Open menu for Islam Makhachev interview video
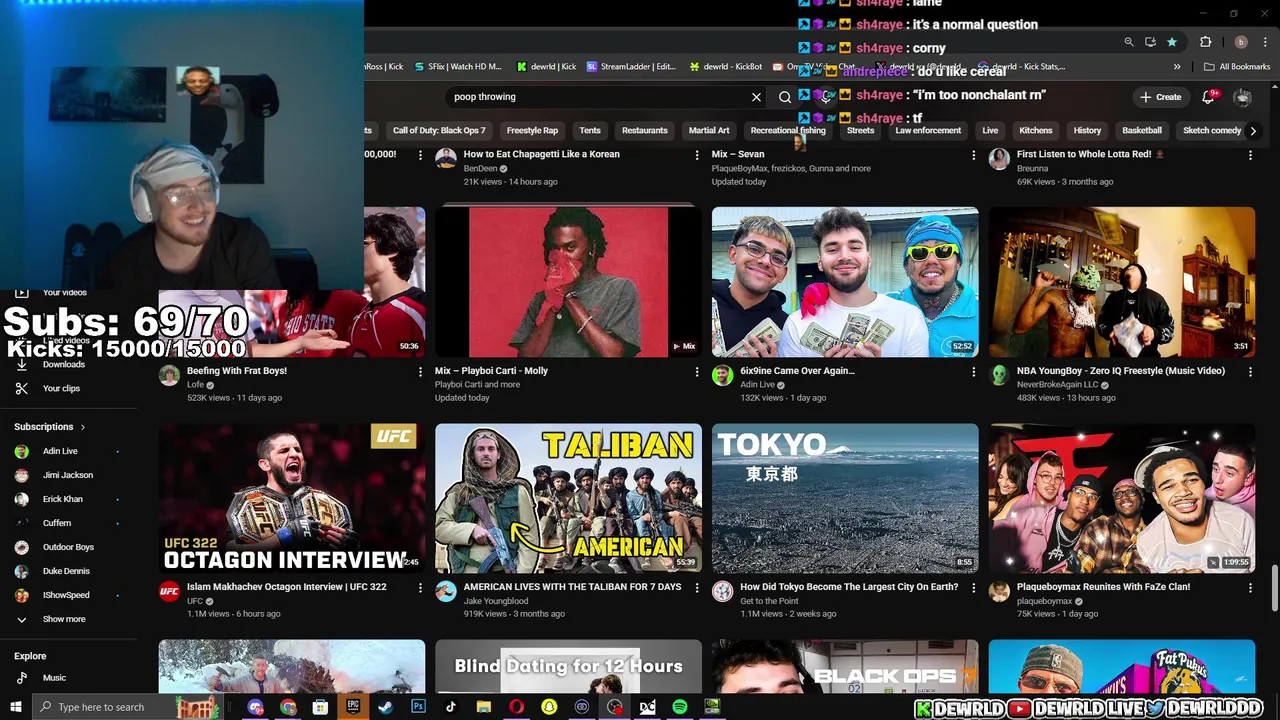Screen dimensions: 1280x720 coord(420,587)
